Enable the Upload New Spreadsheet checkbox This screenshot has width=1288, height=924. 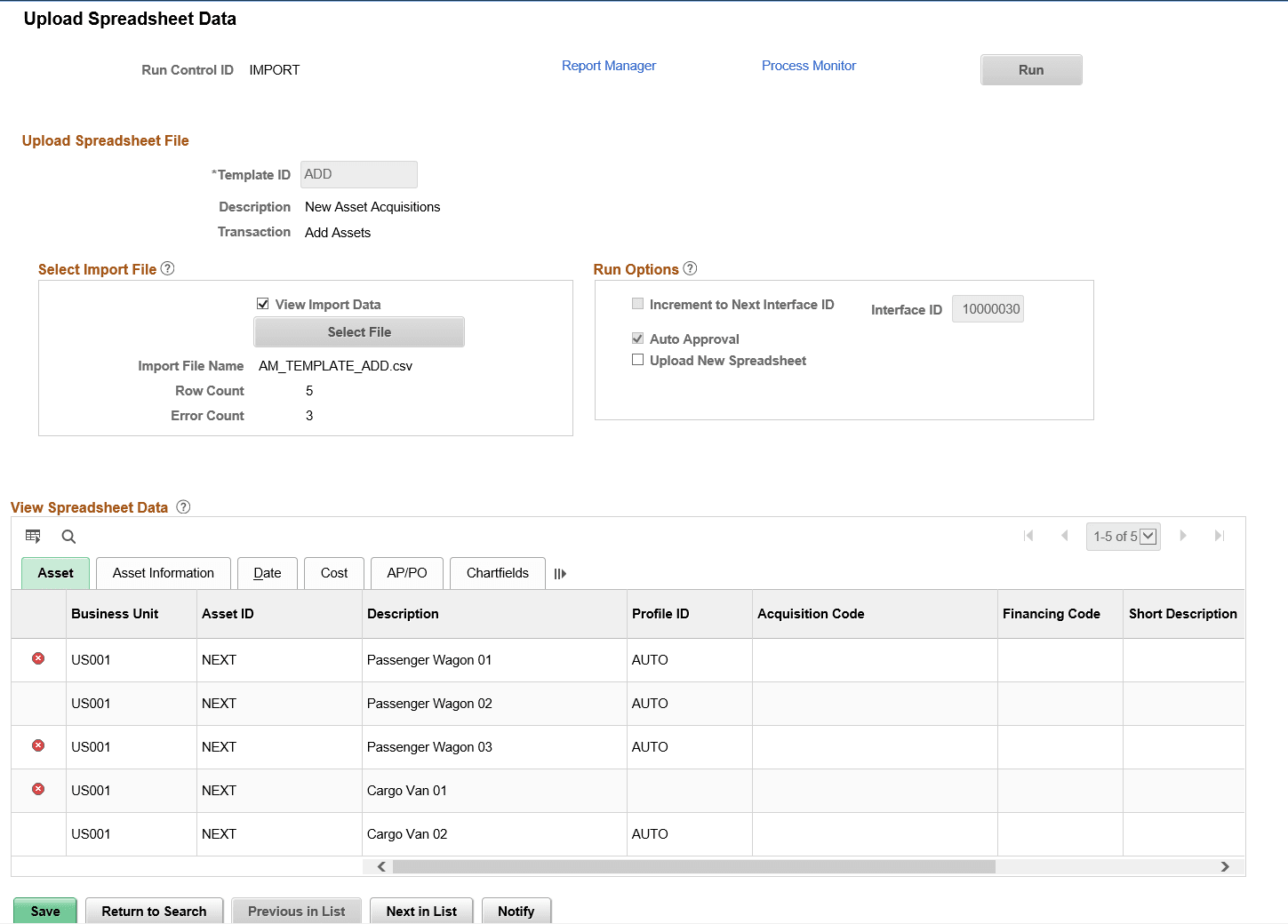click(x=637, y=359)
